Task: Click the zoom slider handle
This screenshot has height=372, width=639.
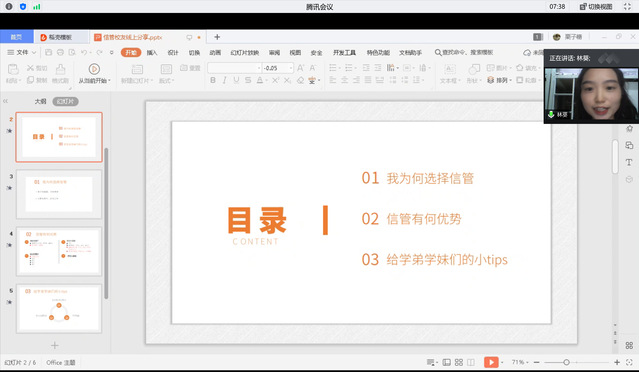Action: 566,362
